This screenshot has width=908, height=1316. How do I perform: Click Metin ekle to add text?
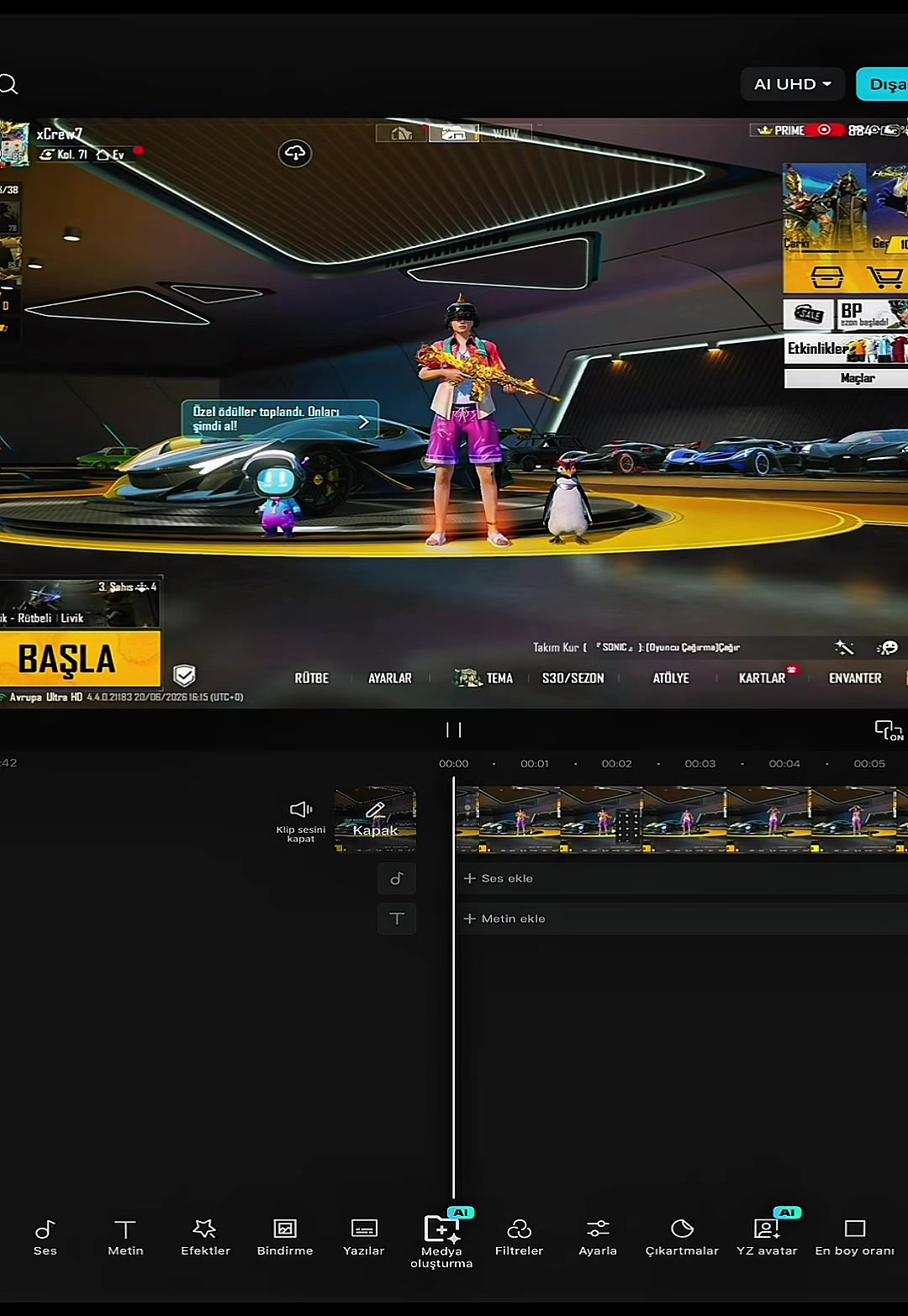(x=504, y=919)
